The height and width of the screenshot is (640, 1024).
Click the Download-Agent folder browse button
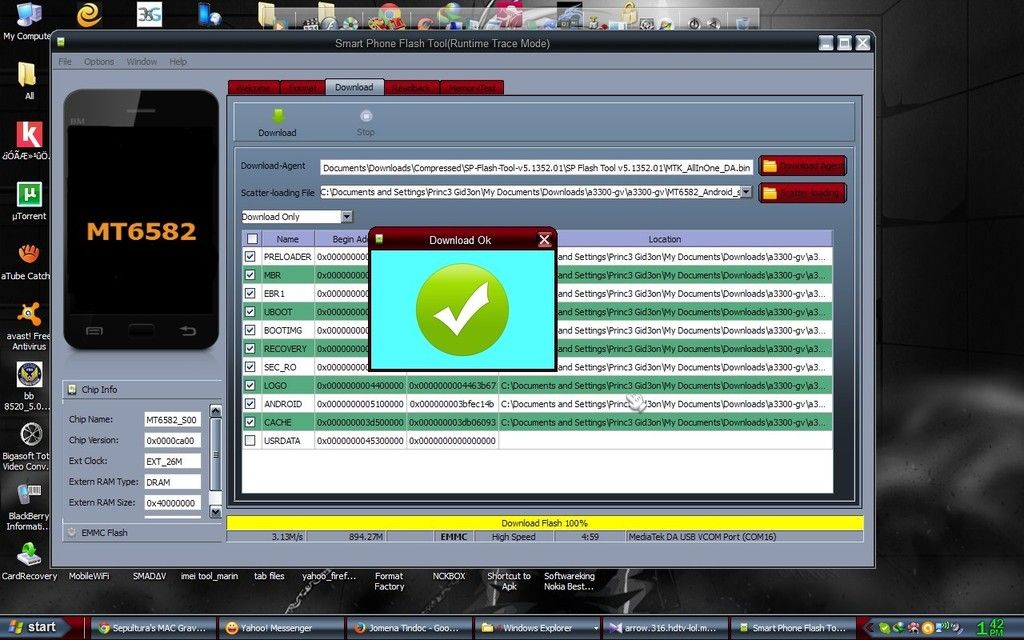coord(801,166)
